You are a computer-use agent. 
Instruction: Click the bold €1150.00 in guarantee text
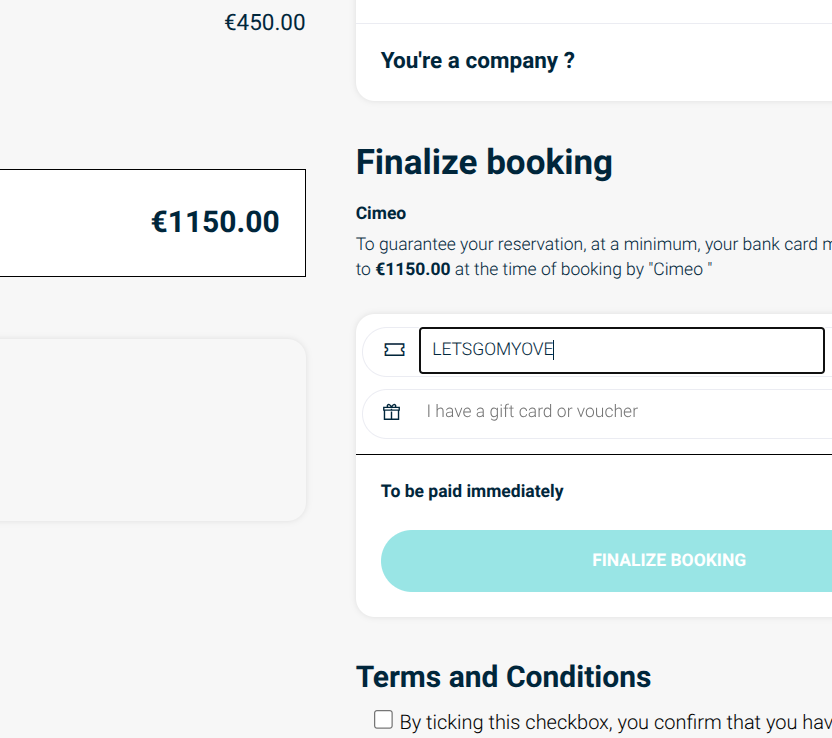click(413, 270)
